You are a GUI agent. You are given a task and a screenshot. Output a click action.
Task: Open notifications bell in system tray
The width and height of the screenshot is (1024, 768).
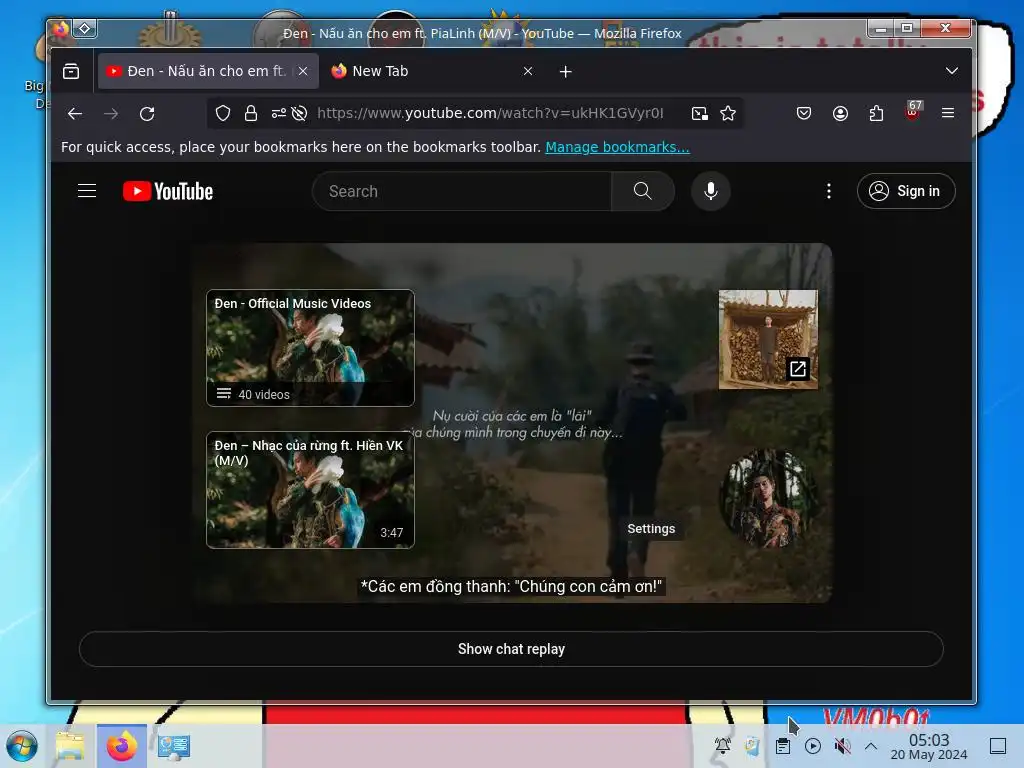pyautogui.click(x=723, y=745)
